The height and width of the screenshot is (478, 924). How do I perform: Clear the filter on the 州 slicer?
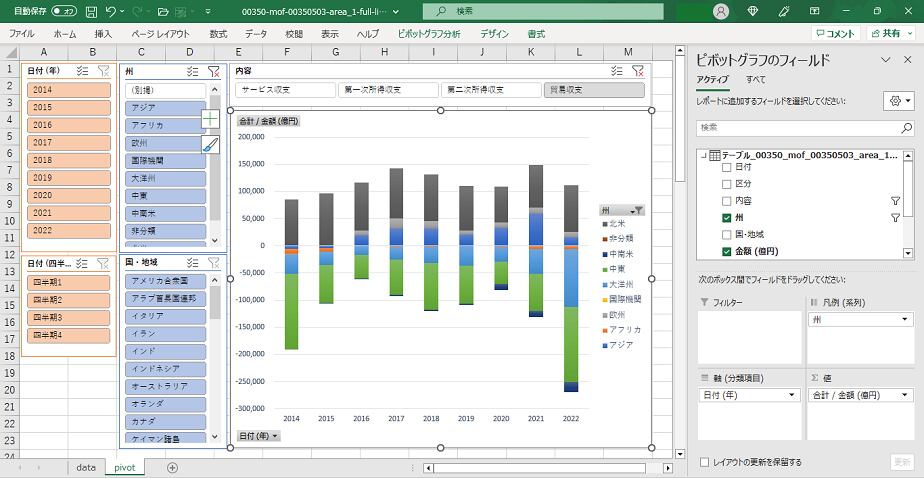point(213,72)
